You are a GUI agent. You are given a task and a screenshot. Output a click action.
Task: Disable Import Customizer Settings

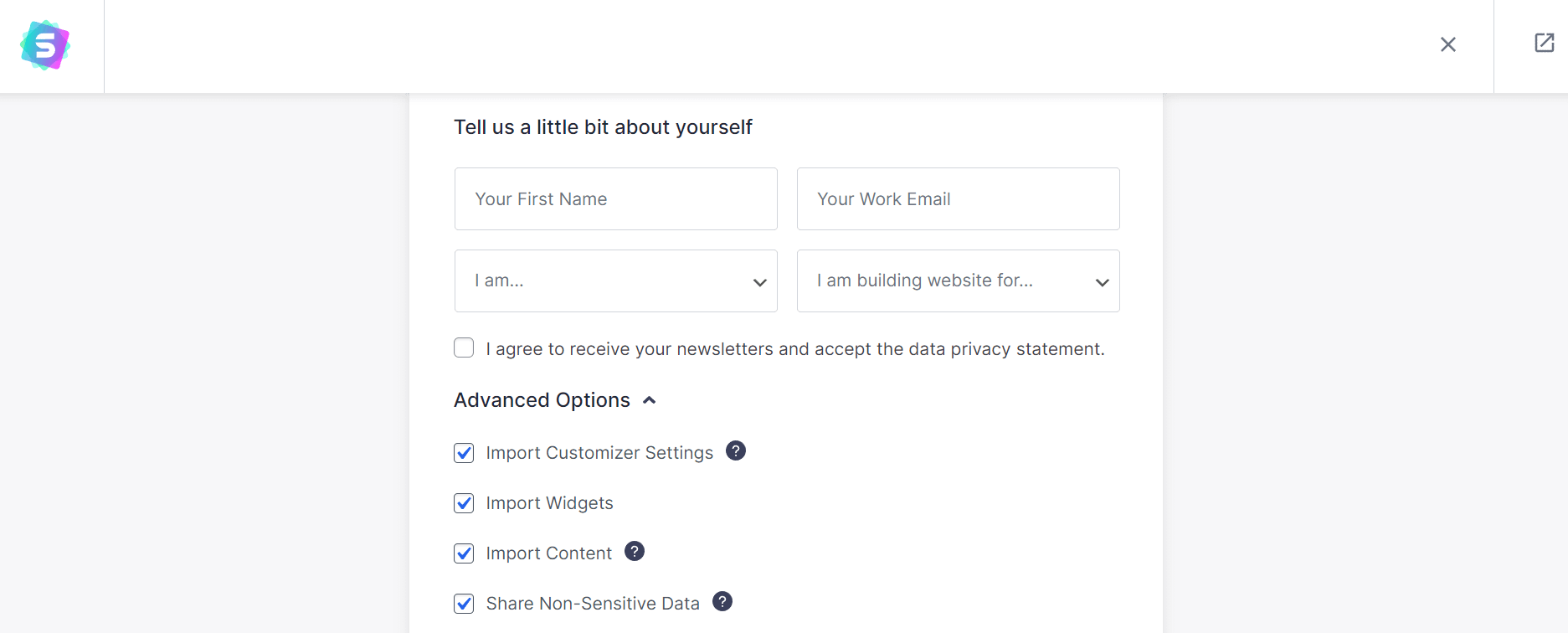463,452
